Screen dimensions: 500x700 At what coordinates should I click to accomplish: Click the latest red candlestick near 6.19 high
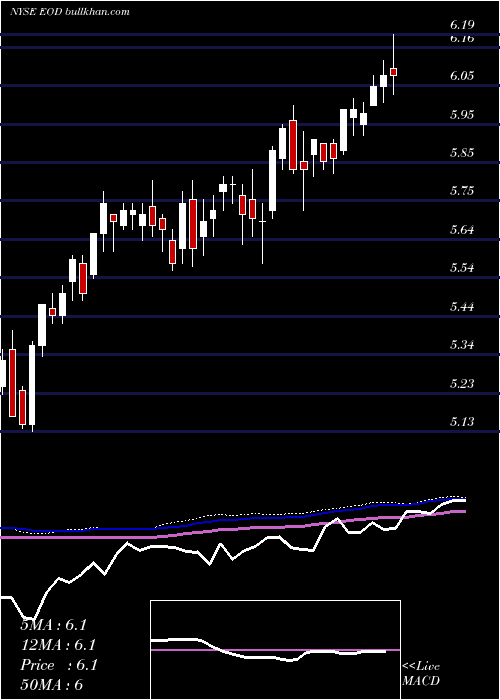(393, 72)
